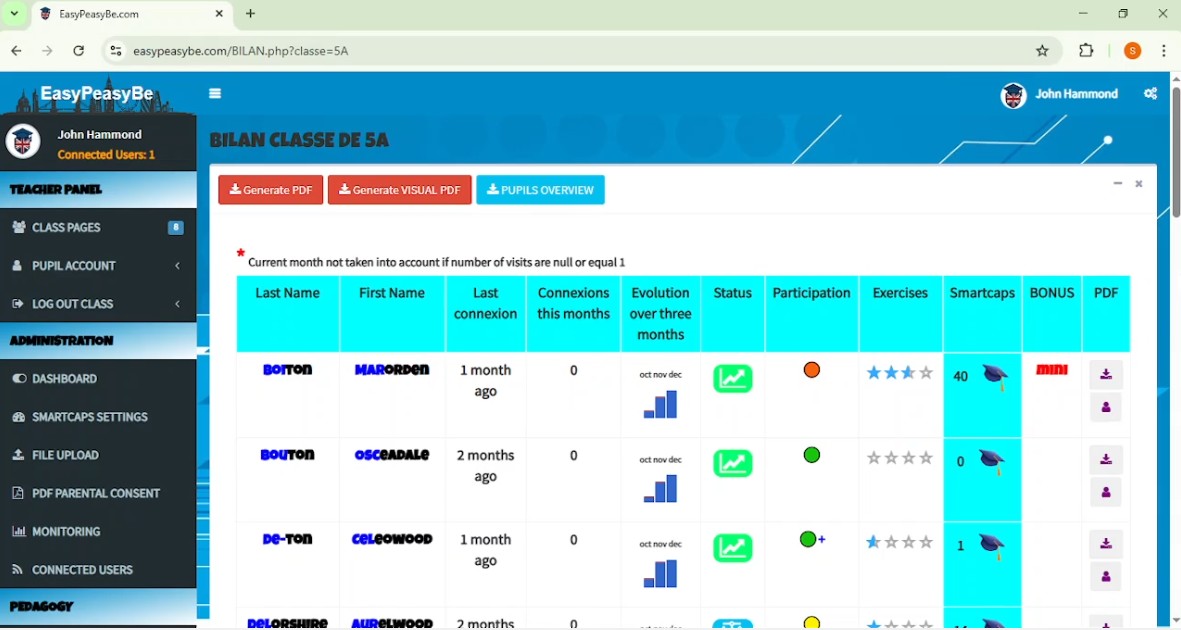Click the hamburger sidebar toggle icon
The image size is (1181, 630).
pos(215,94)
